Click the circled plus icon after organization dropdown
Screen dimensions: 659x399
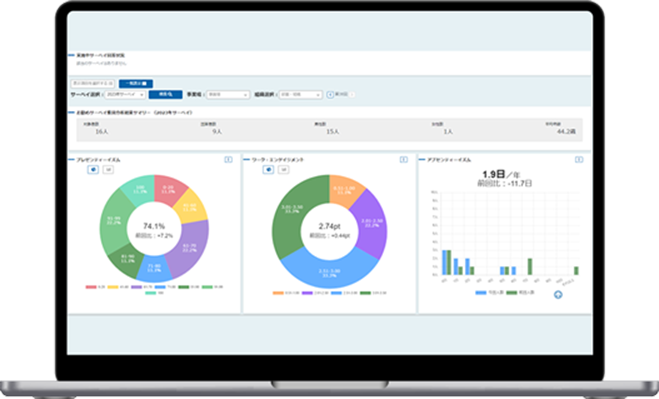point(330,95)
